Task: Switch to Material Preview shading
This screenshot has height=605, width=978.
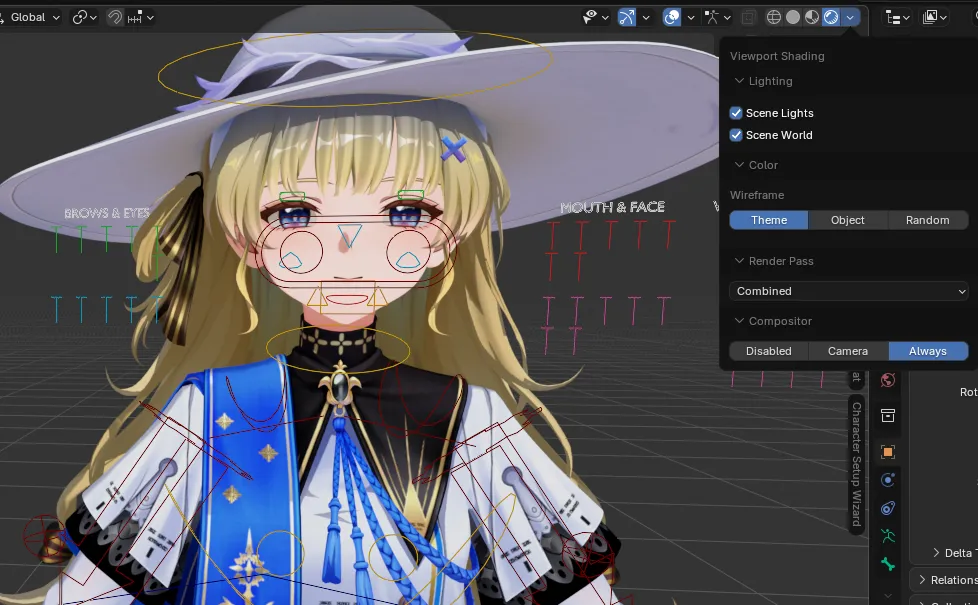Action: [x=811, y=17]
